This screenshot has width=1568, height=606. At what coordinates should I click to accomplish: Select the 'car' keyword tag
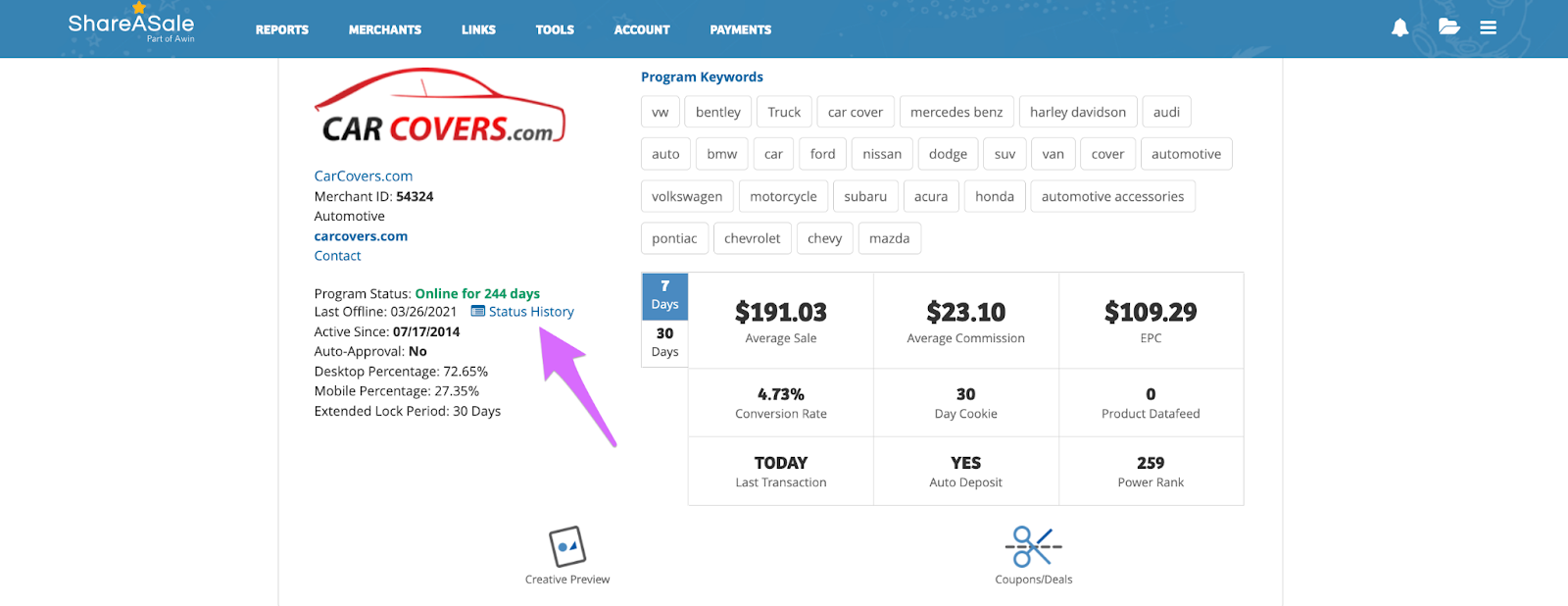(773, 154)
